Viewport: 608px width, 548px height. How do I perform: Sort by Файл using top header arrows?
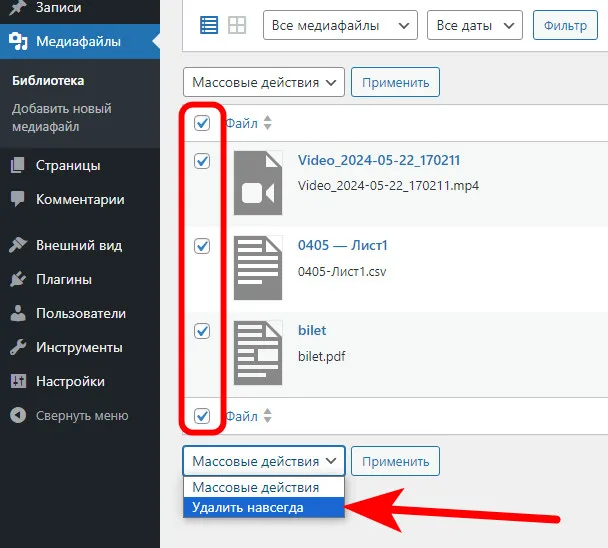pyautogui.click(x=268, y=123)
